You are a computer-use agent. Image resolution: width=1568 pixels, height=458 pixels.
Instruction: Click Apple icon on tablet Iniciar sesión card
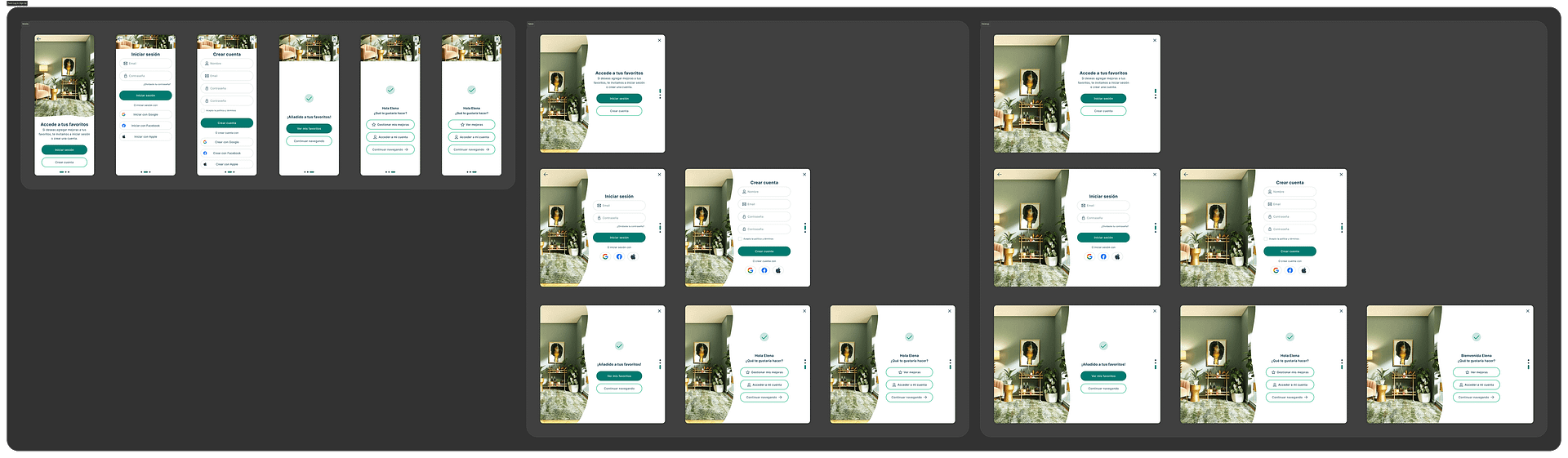click(633, 256)
